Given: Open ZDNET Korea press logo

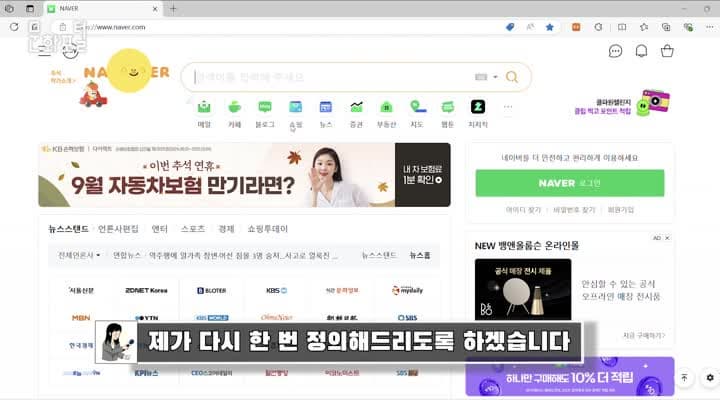Looking at the screenshot, I should pos(146,290).
